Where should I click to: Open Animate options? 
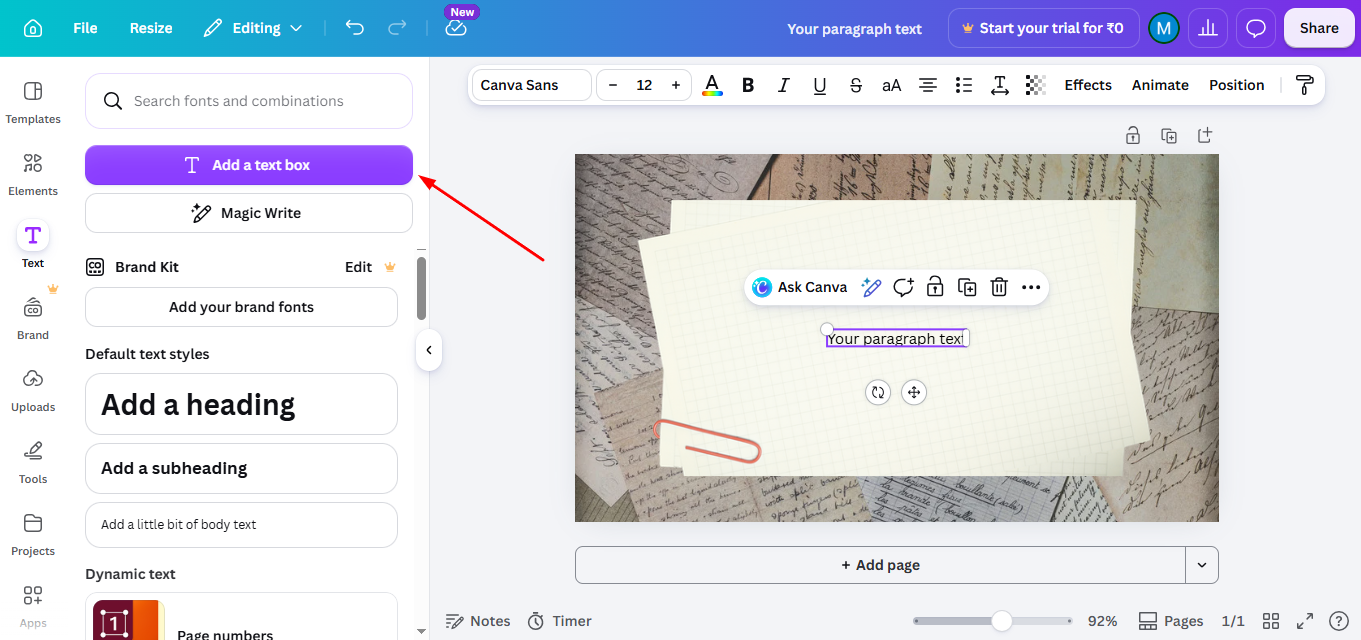click(x=1160, y=85)
